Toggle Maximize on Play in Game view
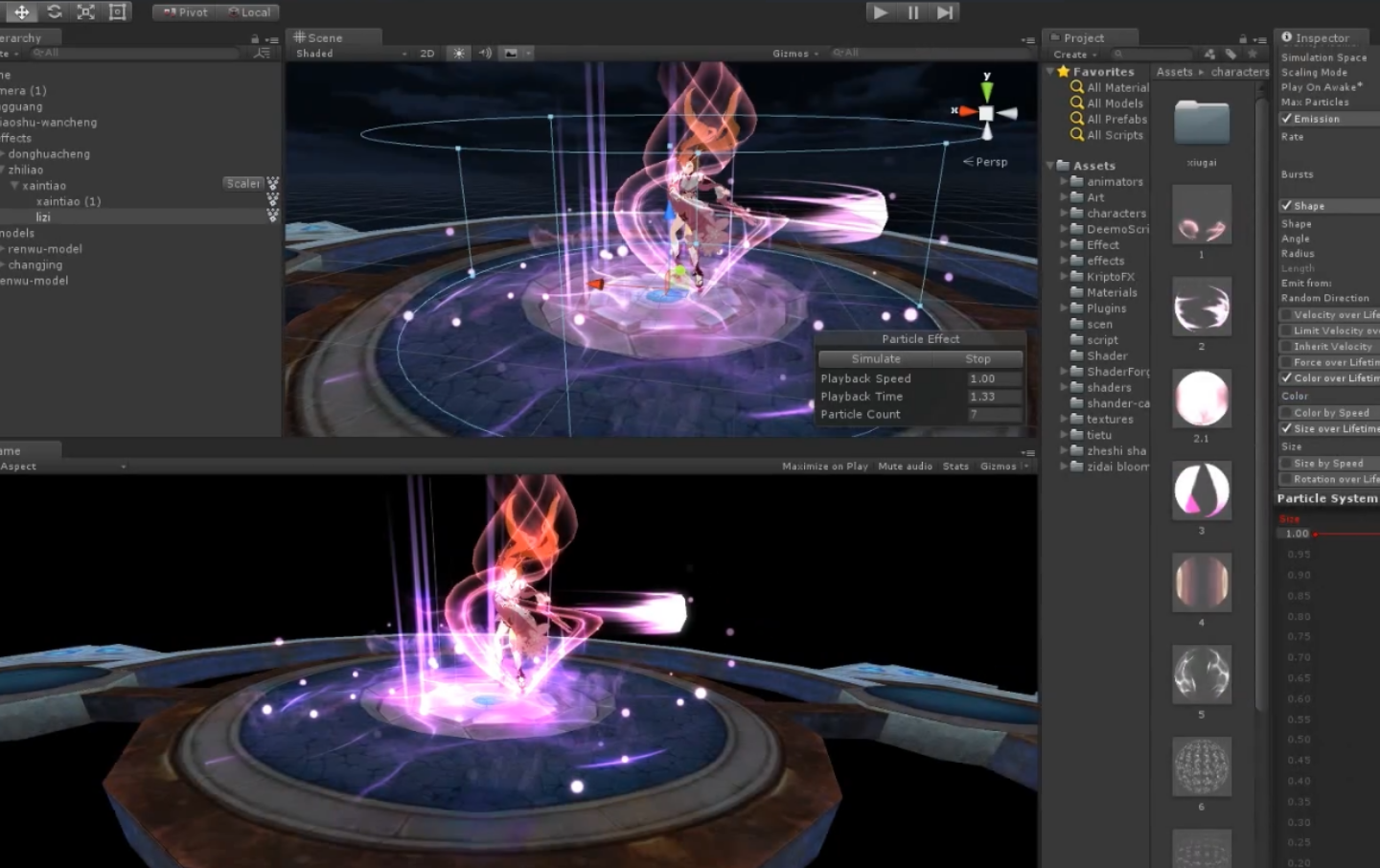The image size is (1380, 868). [825, 467]
